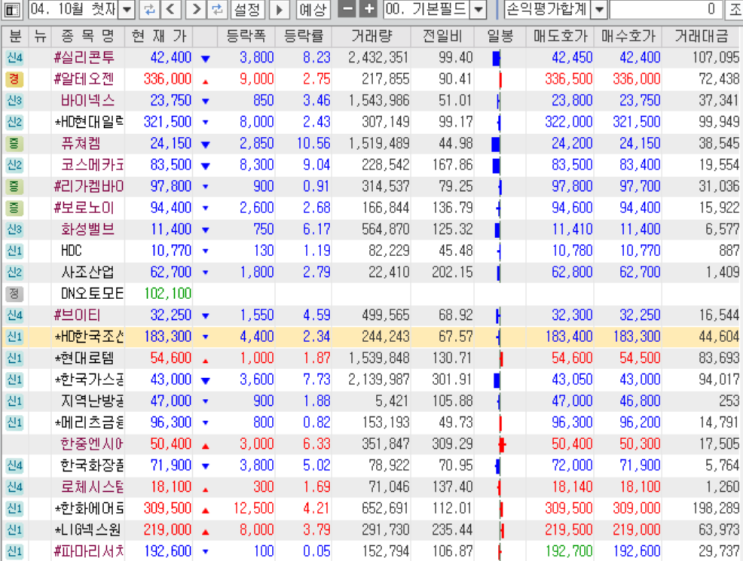Sort by 등락률 column header
This screenshot has height=561, width=743.
coord(303,36)
